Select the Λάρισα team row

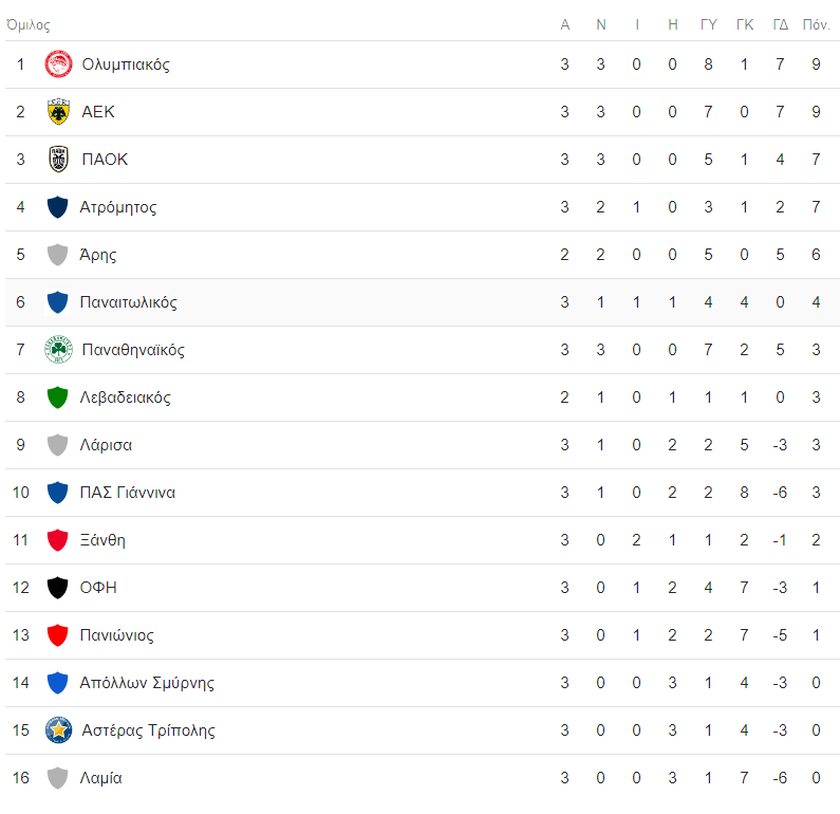tap(422, 445)
